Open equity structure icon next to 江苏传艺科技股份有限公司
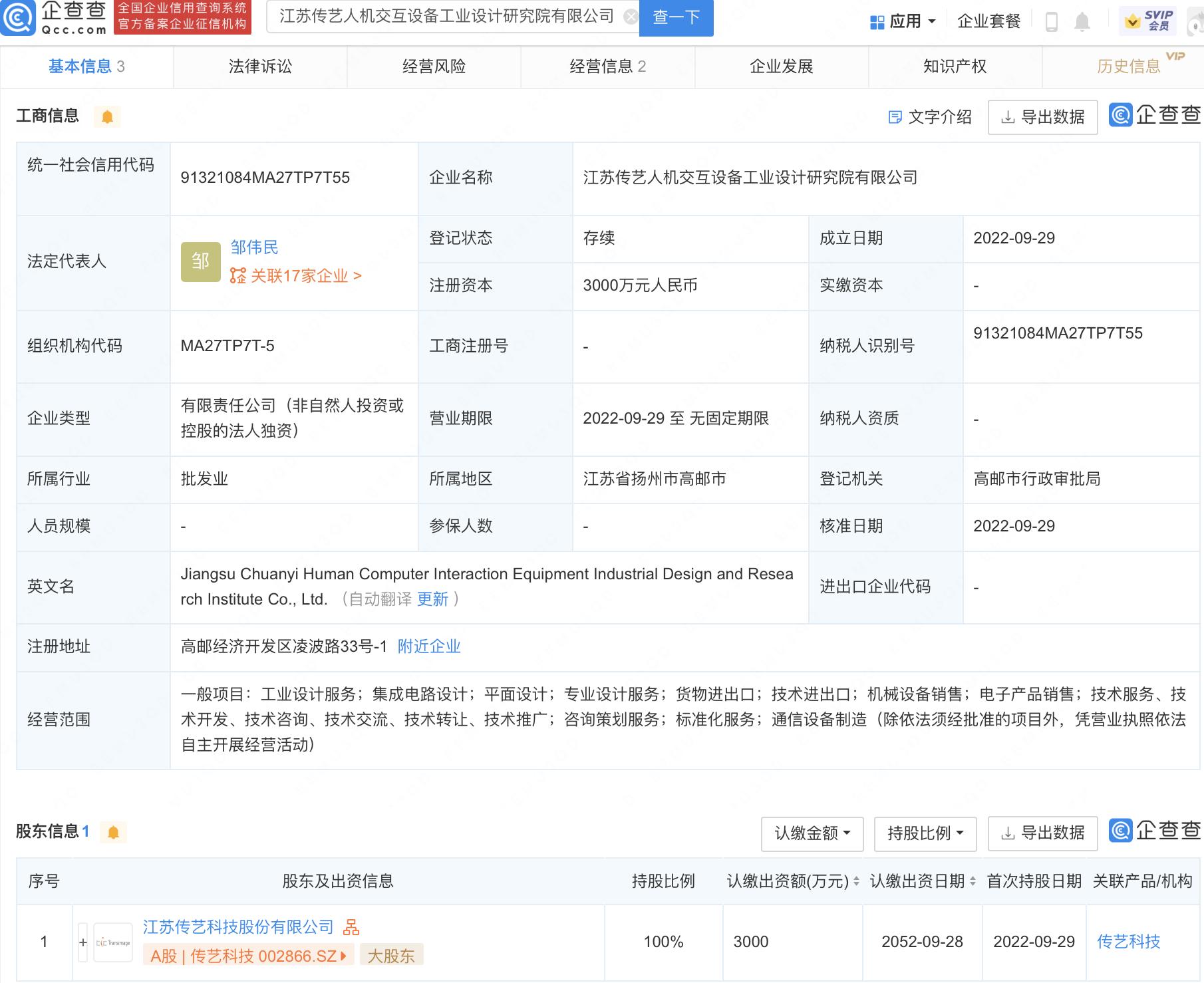 pyautogui.click(x=351, y=926)
